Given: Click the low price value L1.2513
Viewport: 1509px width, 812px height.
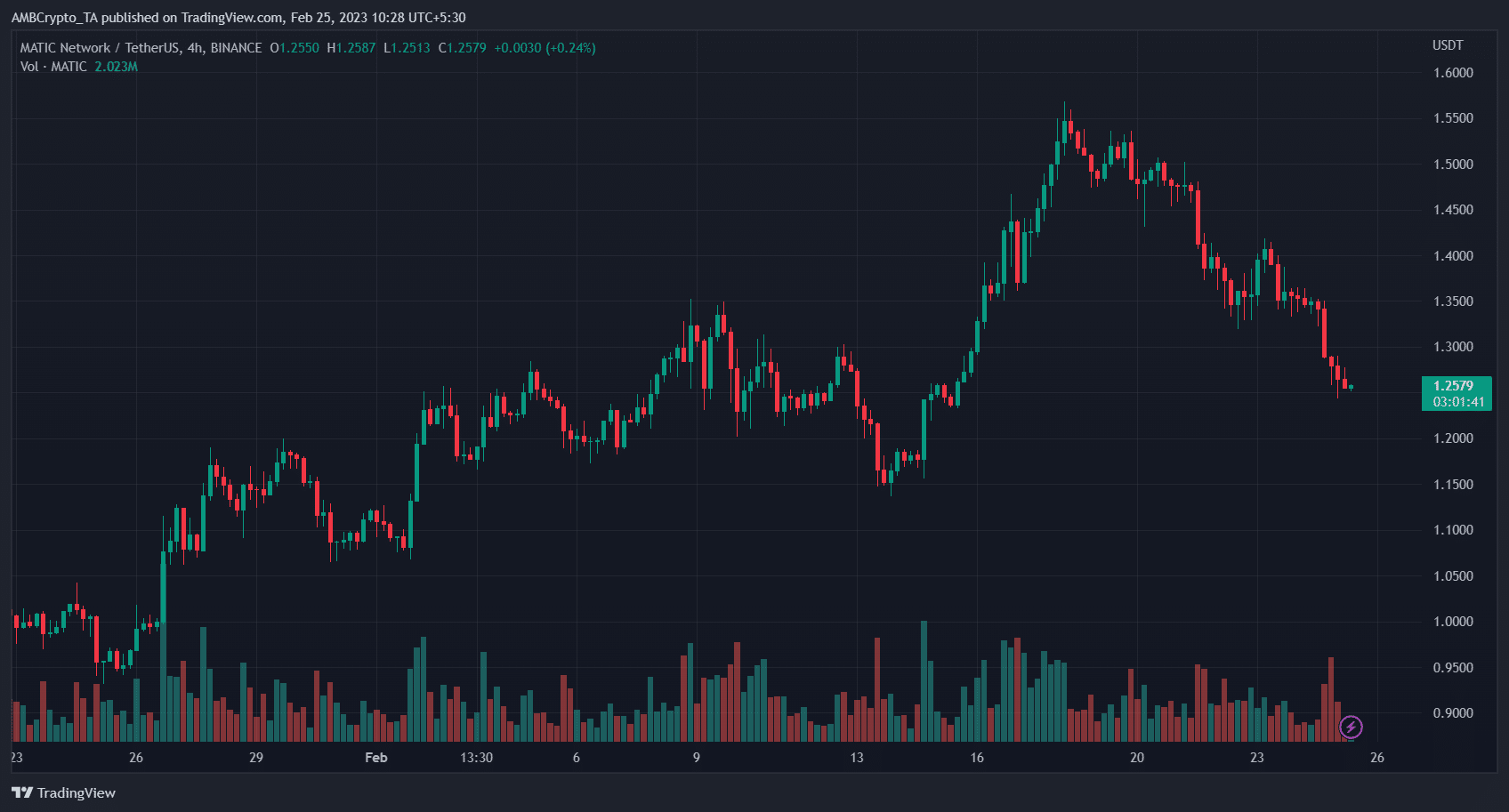Looking at the screenshot, I should pos(408,48).
